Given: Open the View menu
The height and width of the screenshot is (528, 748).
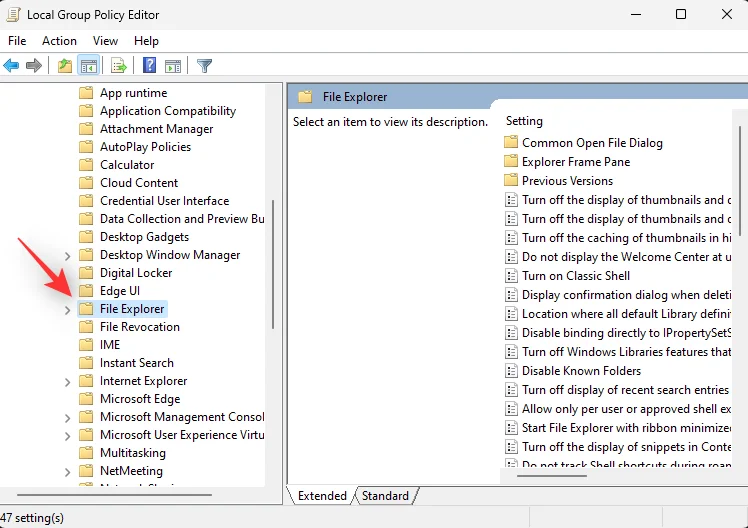Looking at the screenshot, I should [105, 41].
